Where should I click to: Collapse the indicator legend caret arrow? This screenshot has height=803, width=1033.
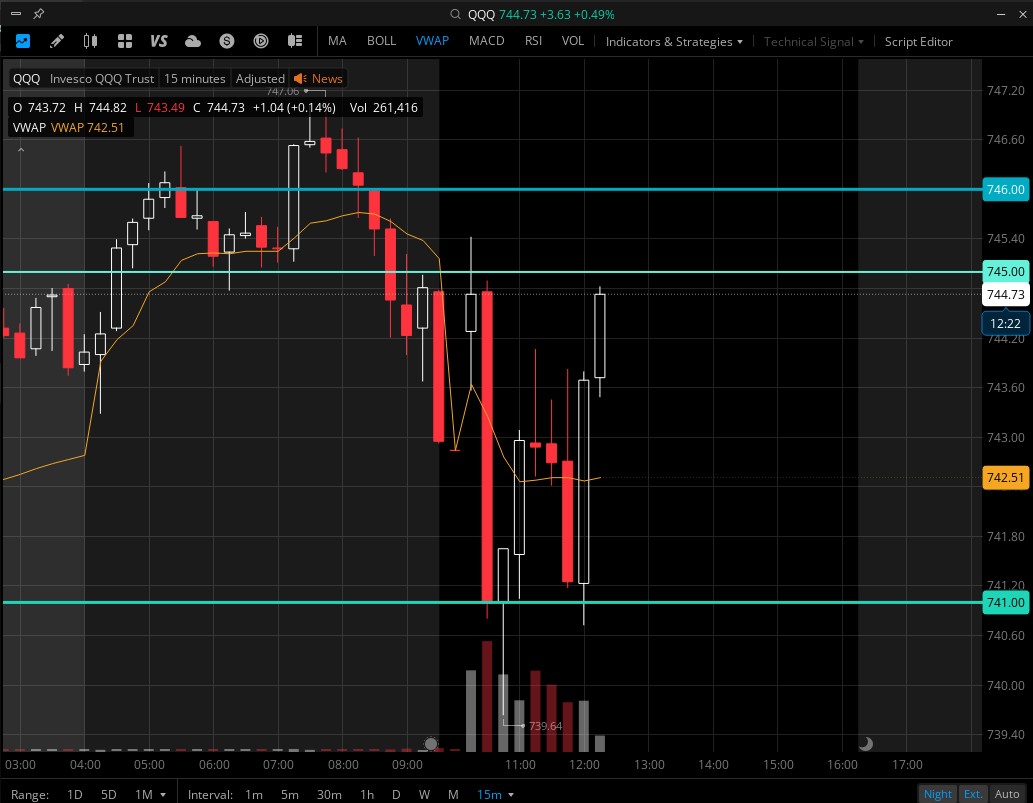tap(20, 150)
